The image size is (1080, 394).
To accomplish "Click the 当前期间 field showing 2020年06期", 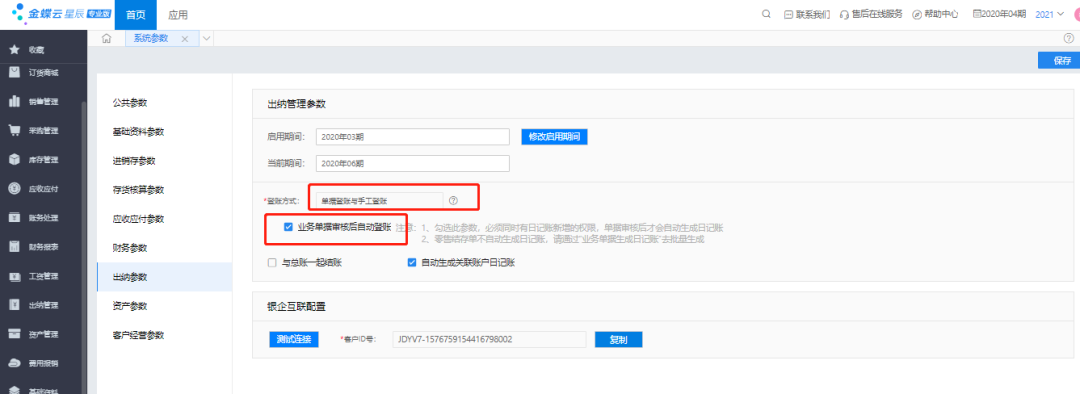I will [412, 163].
